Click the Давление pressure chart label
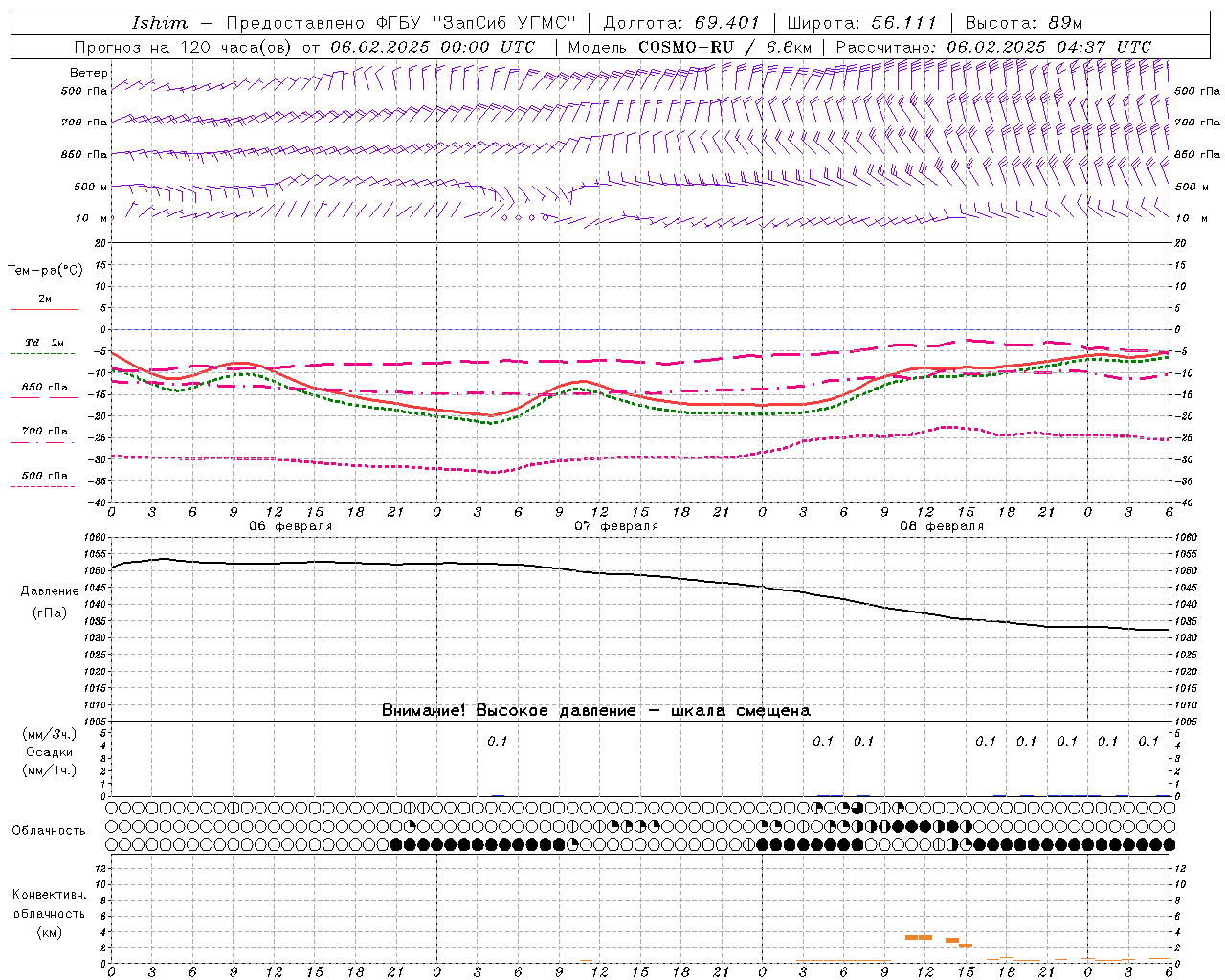The height and width of the screenshot is (980, 1225). tap(50, 591)
